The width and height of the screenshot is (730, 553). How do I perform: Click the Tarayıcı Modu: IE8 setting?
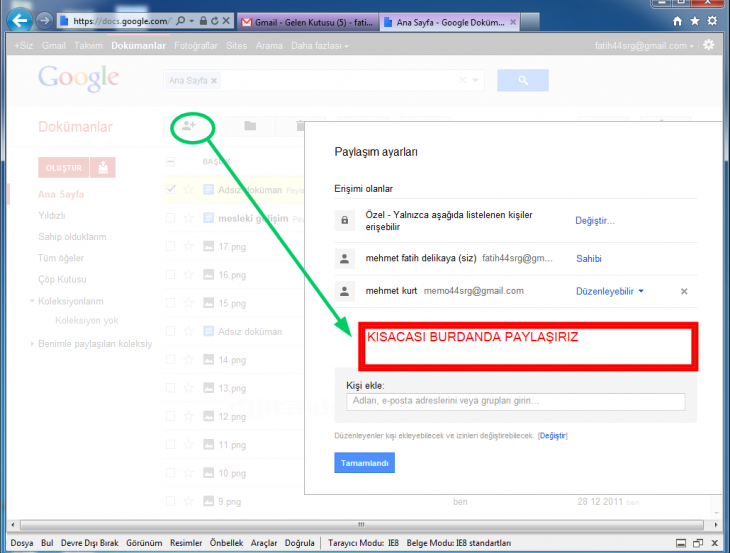click(363, 543)
